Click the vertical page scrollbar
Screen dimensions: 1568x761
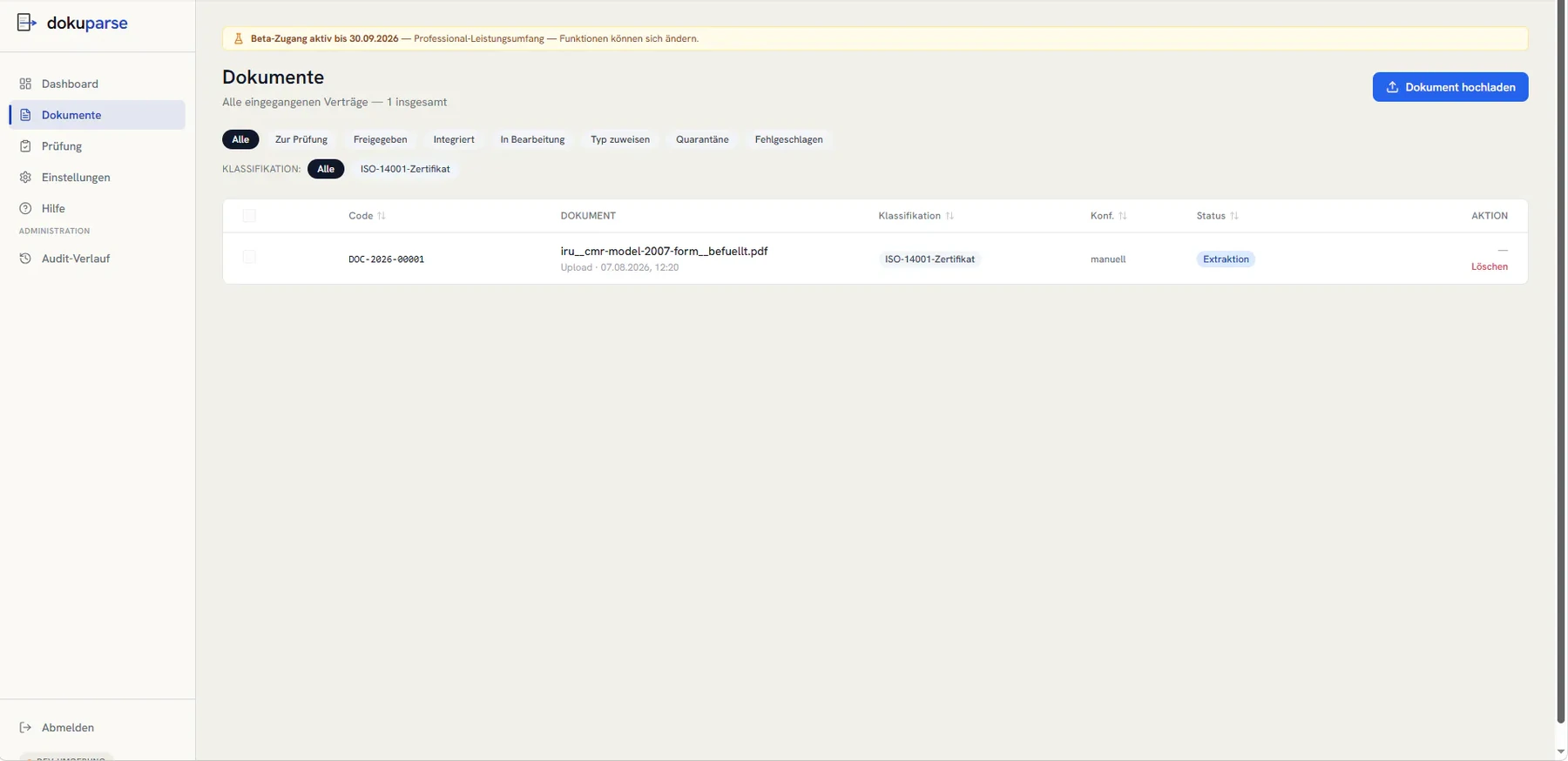[1561, 361]
